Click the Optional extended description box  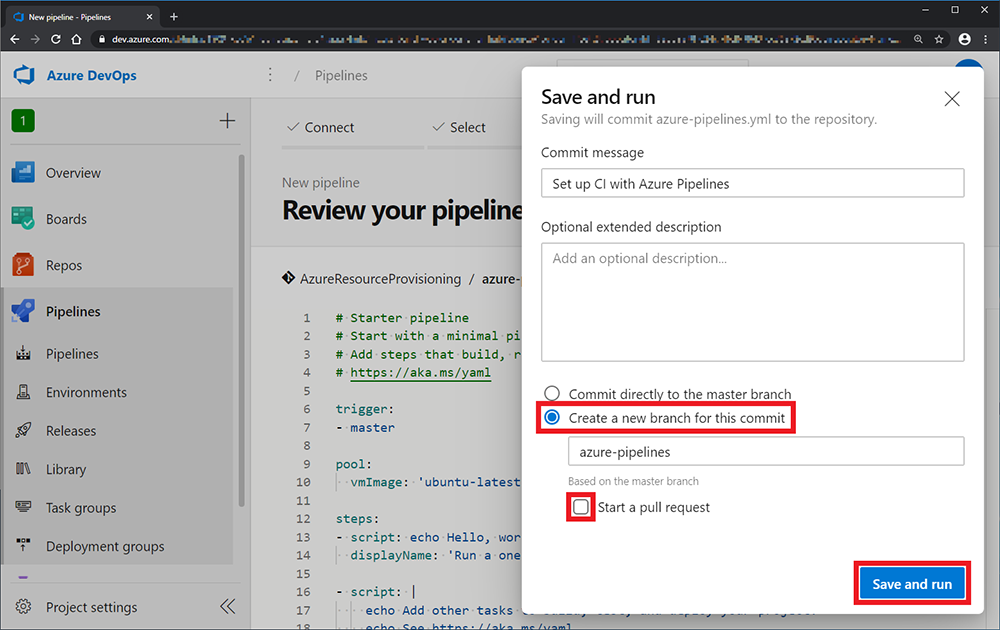[x=752, y=302]
